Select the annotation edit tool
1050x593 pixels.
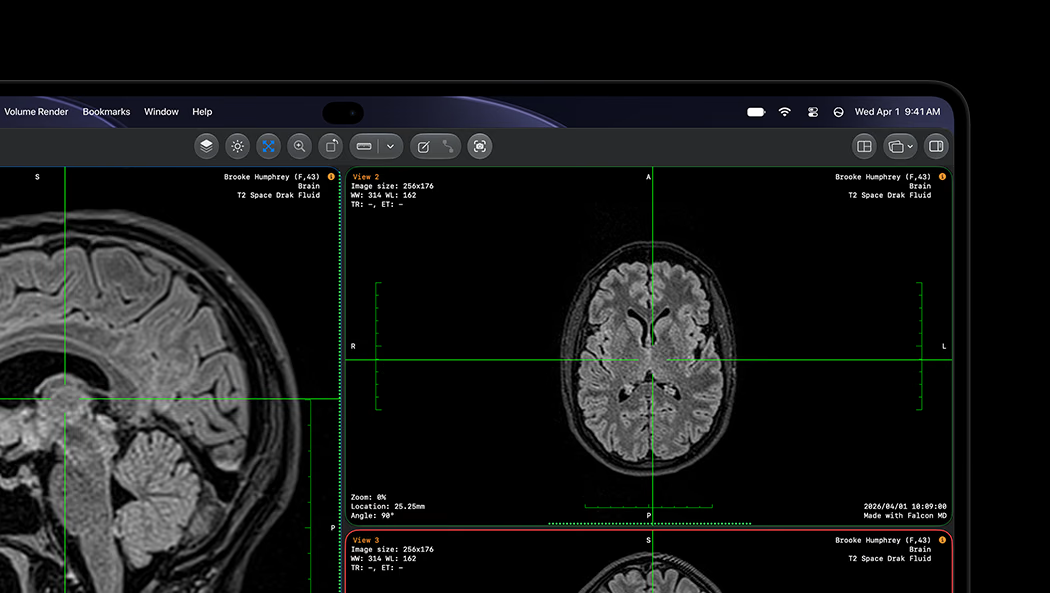coord(423,146)
